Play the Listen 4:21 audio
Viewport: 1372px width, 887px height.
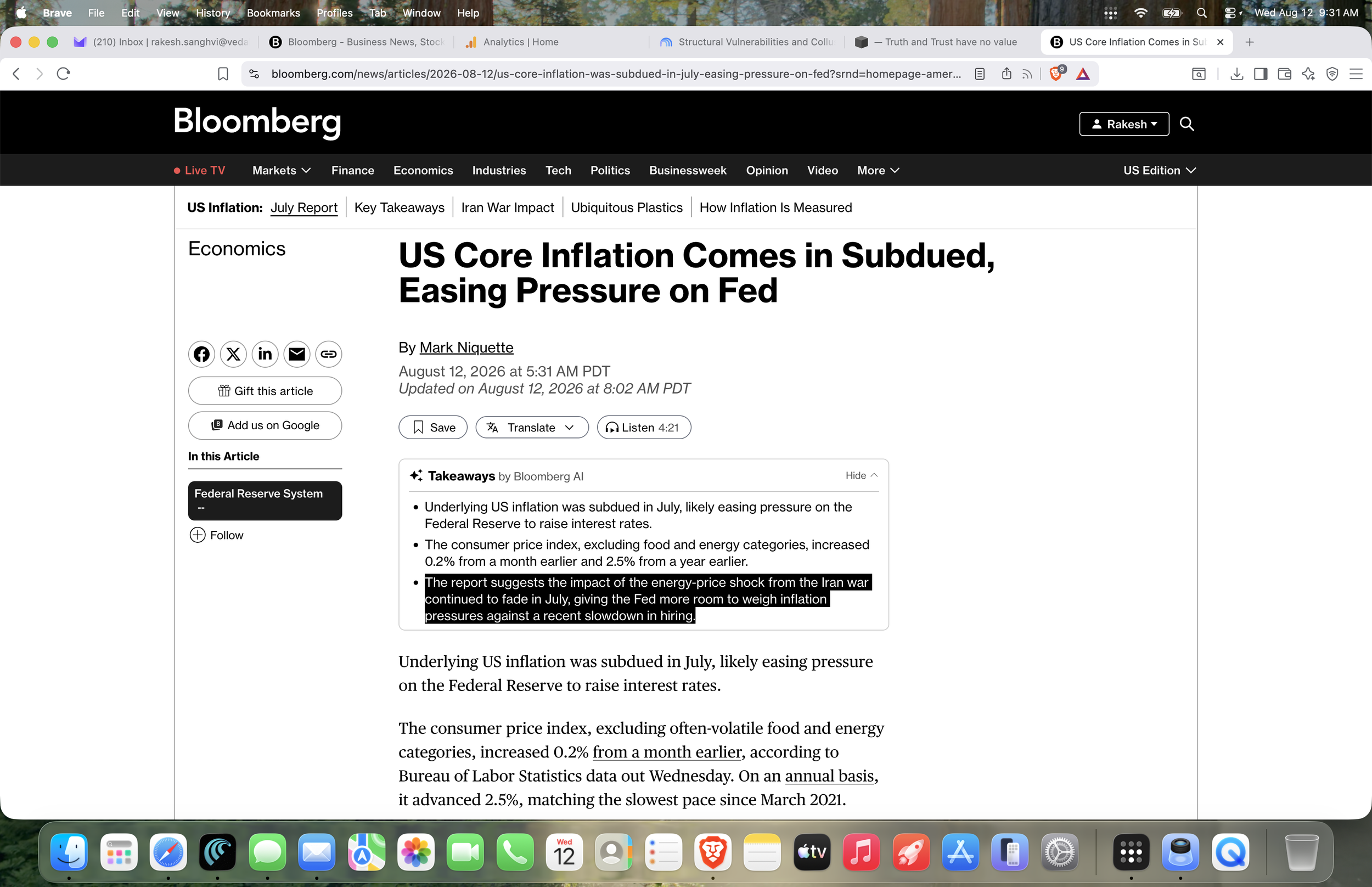tap(644, 428)
